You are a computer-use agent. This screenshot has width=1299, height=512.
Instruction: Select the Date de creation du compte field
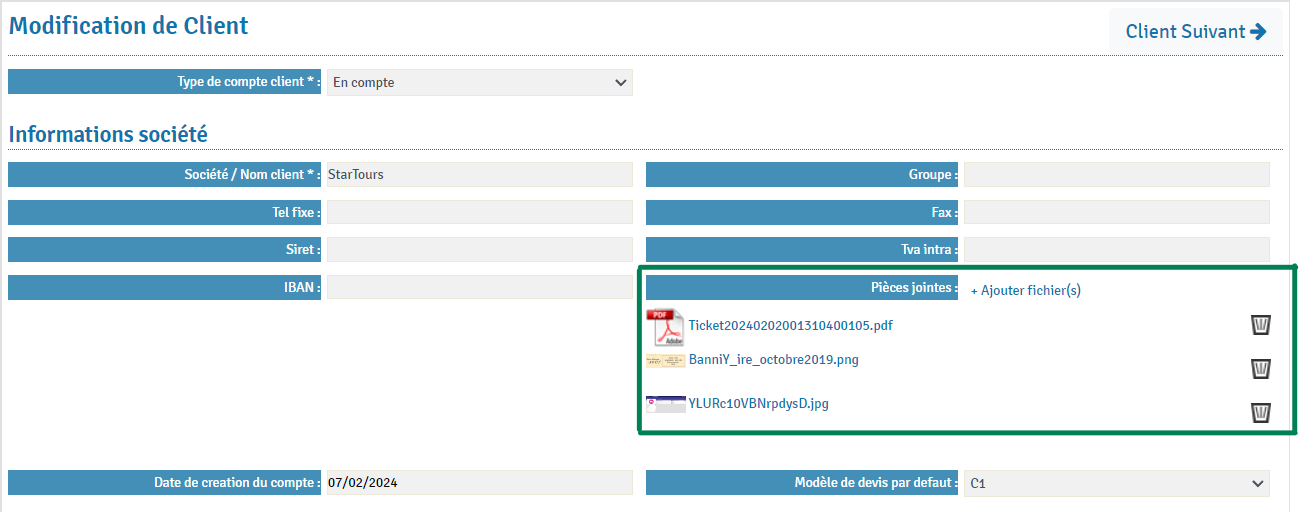point(480,483)
